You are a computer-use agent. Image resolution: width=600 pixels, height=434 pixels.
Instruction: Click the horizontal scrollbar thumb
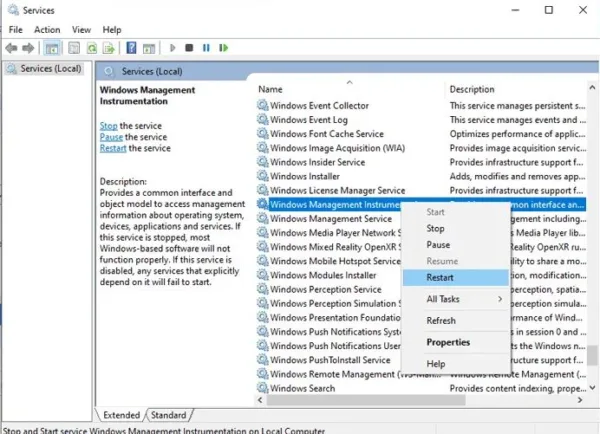(x=366, y=400)
